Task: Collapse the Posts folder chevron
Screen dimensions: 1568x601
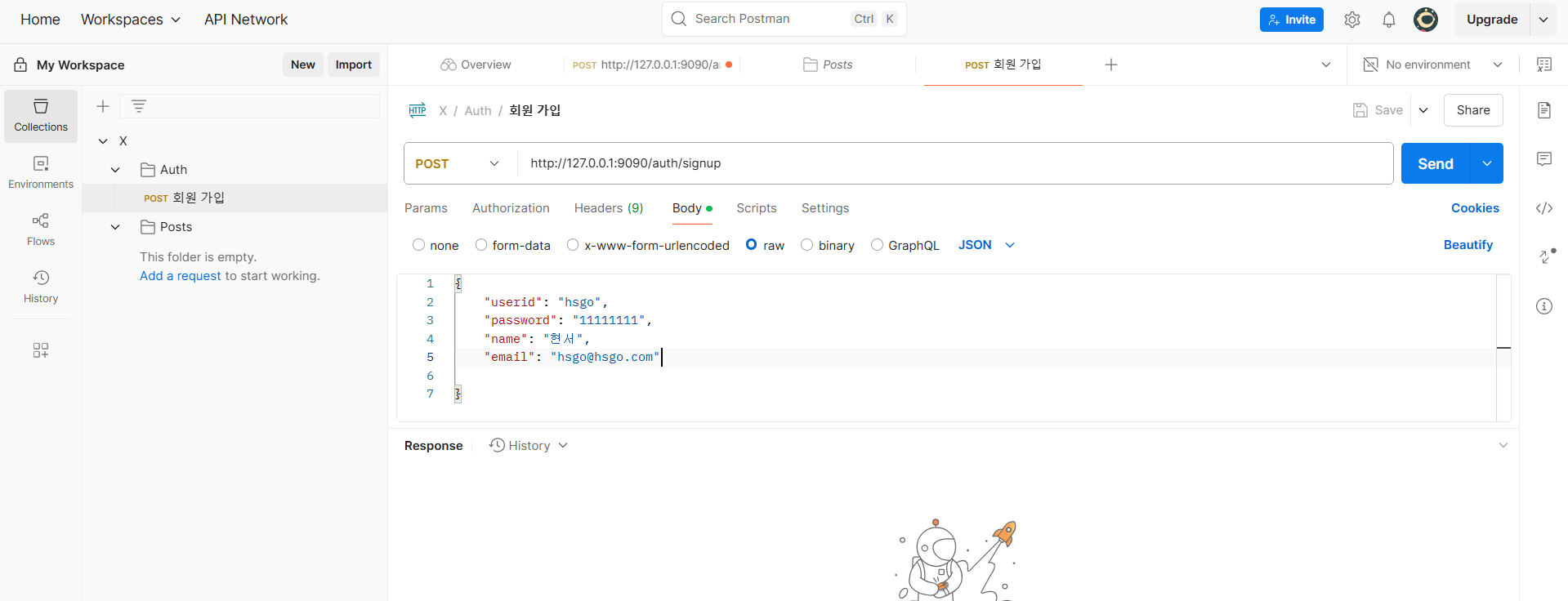Action: [115, 227]
